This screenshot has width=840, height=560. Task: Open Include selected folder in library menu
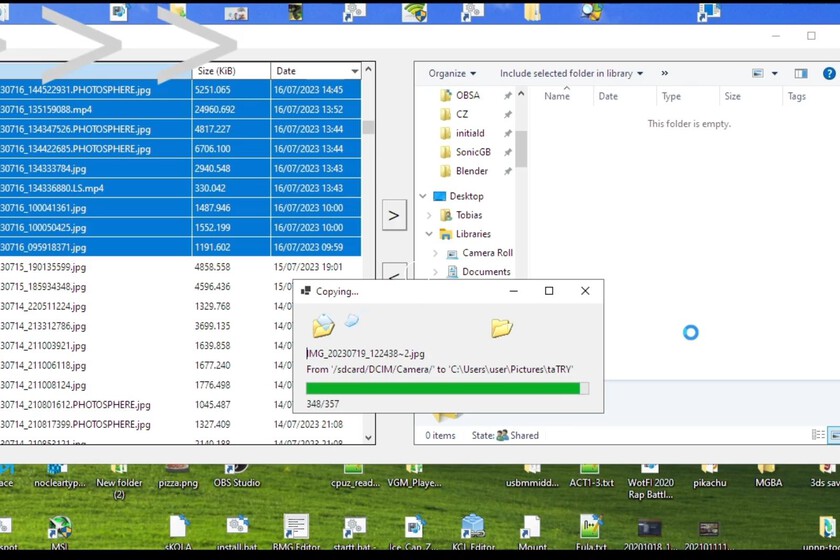point(571,73)
